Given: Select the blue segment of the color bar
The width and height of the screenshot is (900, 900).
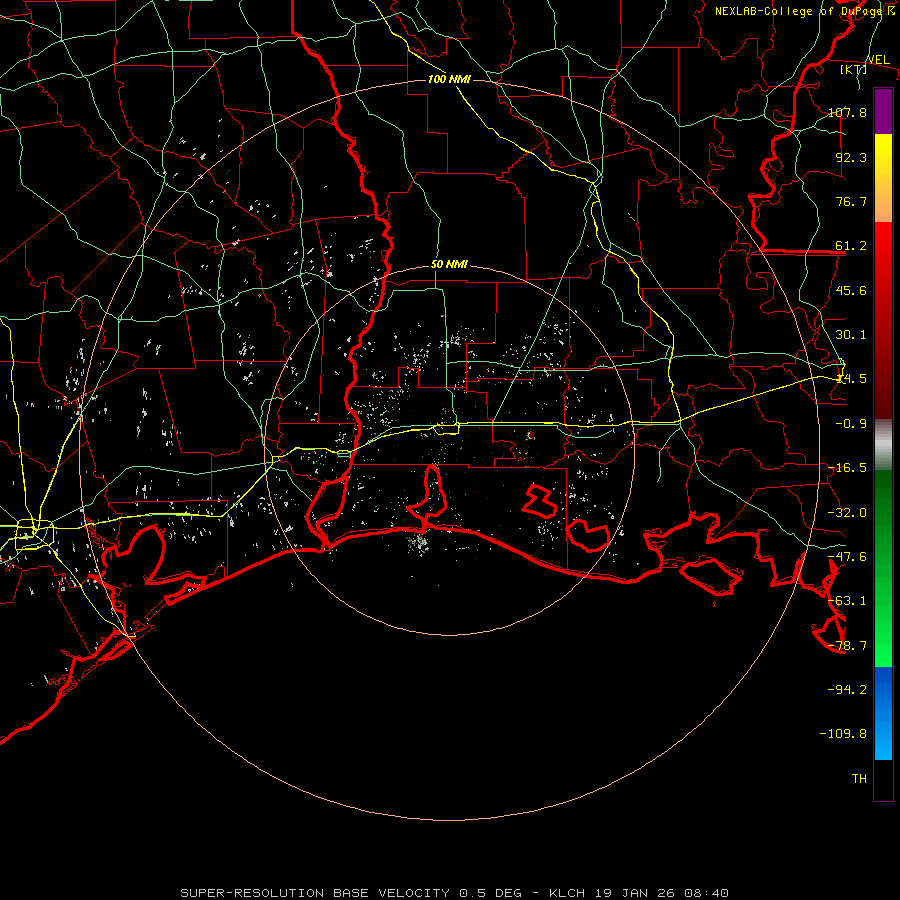Looking at the screenshot, I should coord(883,713).
